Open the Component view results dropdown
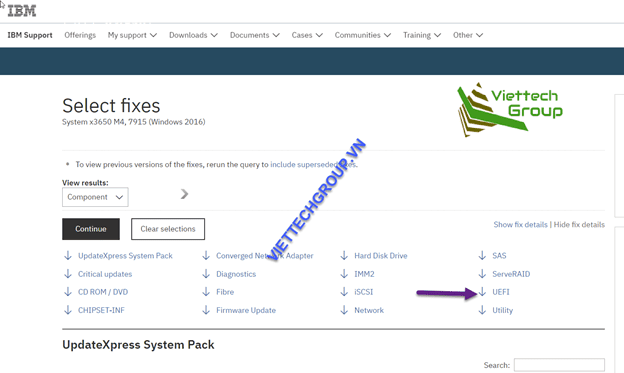Viewport: 624px width, 373px height. (95, 197)
